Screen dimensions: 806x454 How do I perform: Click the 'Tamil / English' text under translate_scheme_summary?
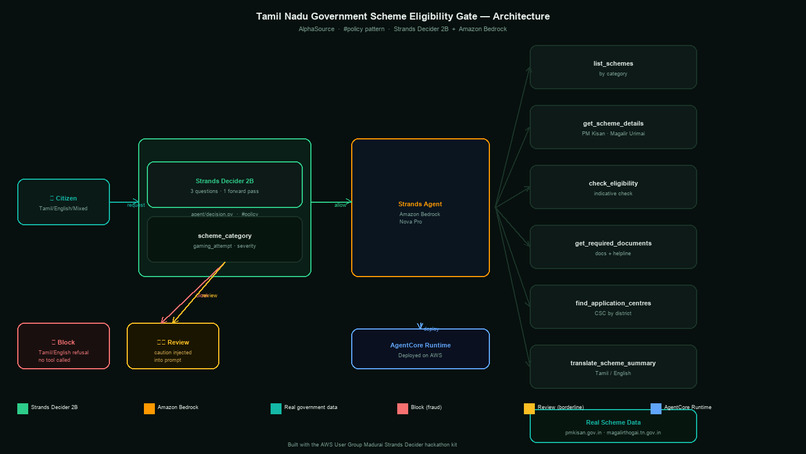point(613,373)
